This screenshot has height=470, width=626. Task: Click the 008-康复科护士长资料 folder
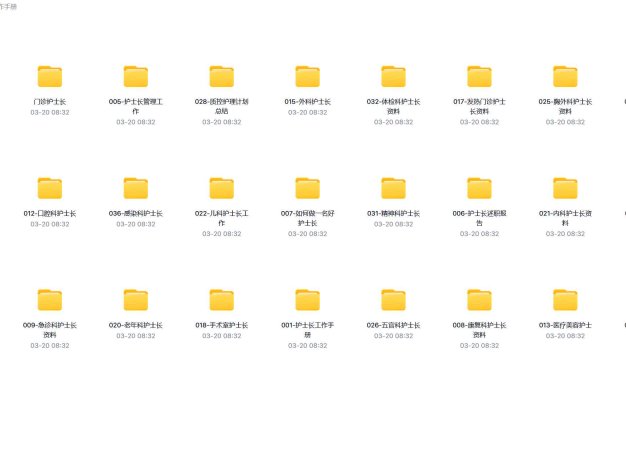tap(480, 301)
